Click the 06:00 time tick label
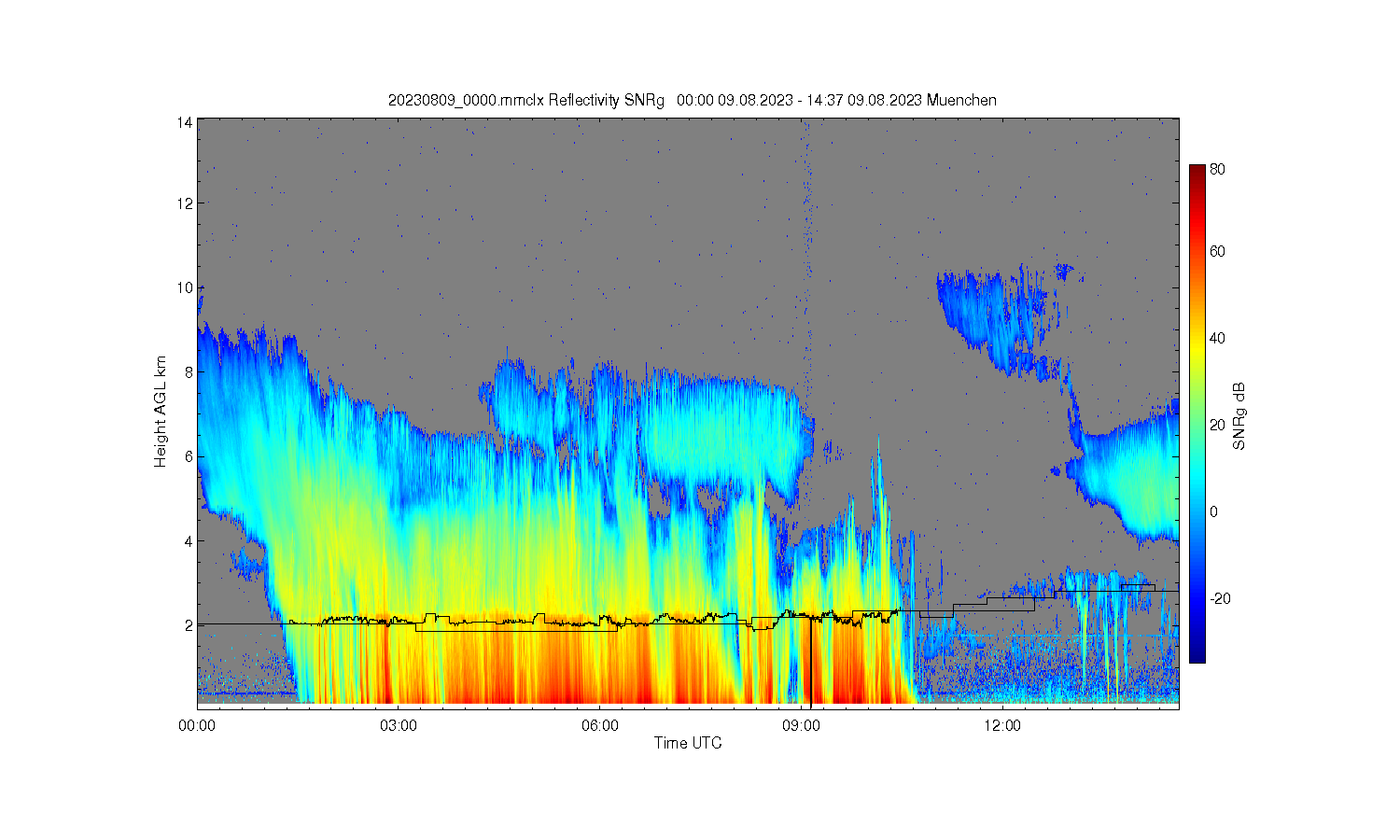The height and width of the screenshot is (840, 1400). click(x=599, y=725)
